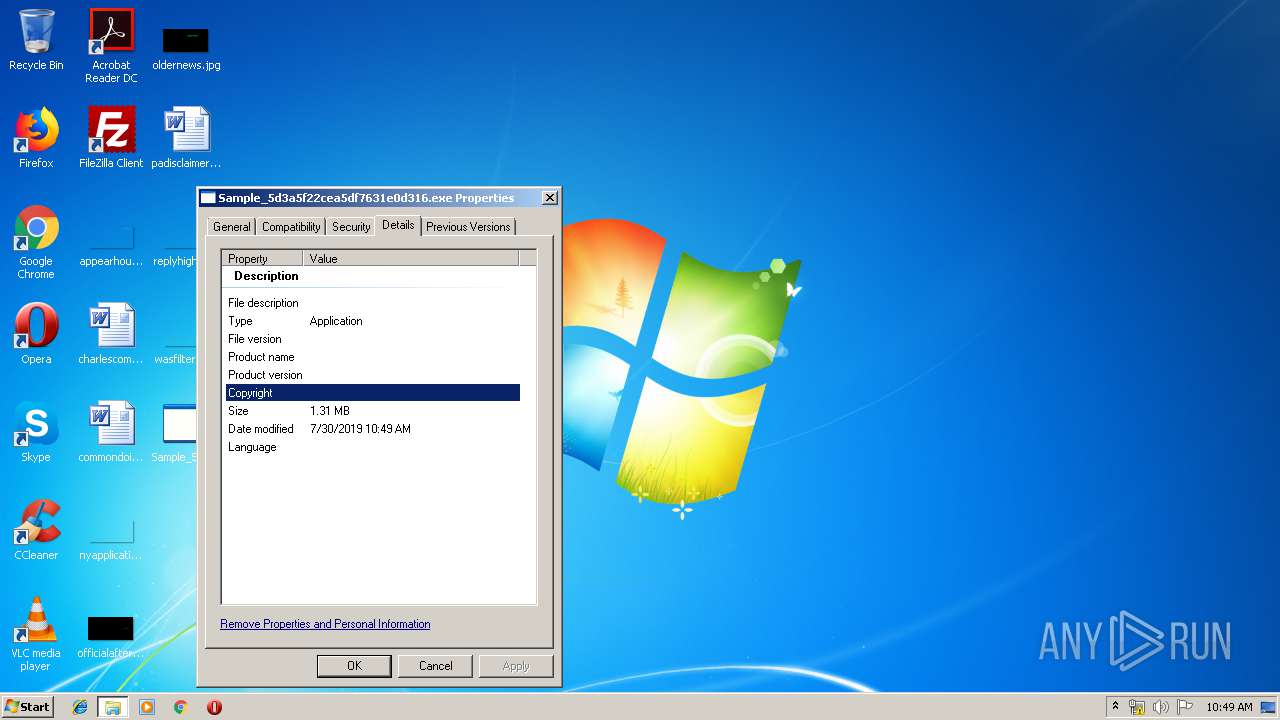Viewport: 1280px width, 720px height.
Task: Select the padisclaimer Word document
Action: pyautogui.click(x=186, y=138)
